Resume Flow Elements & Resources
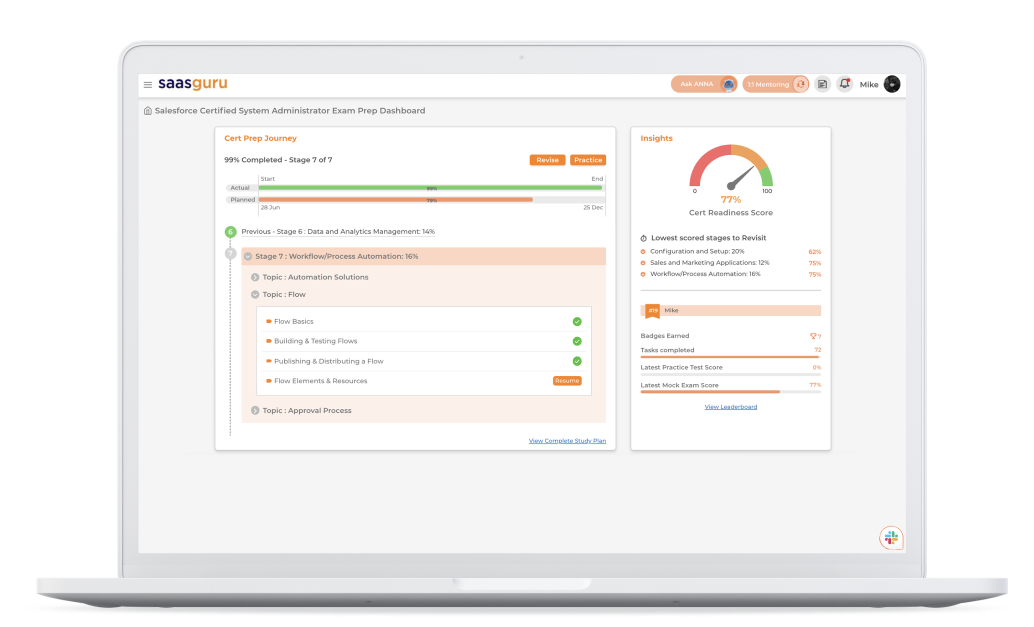The width and height of the screenshot is (1034, 627). click(567, 381)
